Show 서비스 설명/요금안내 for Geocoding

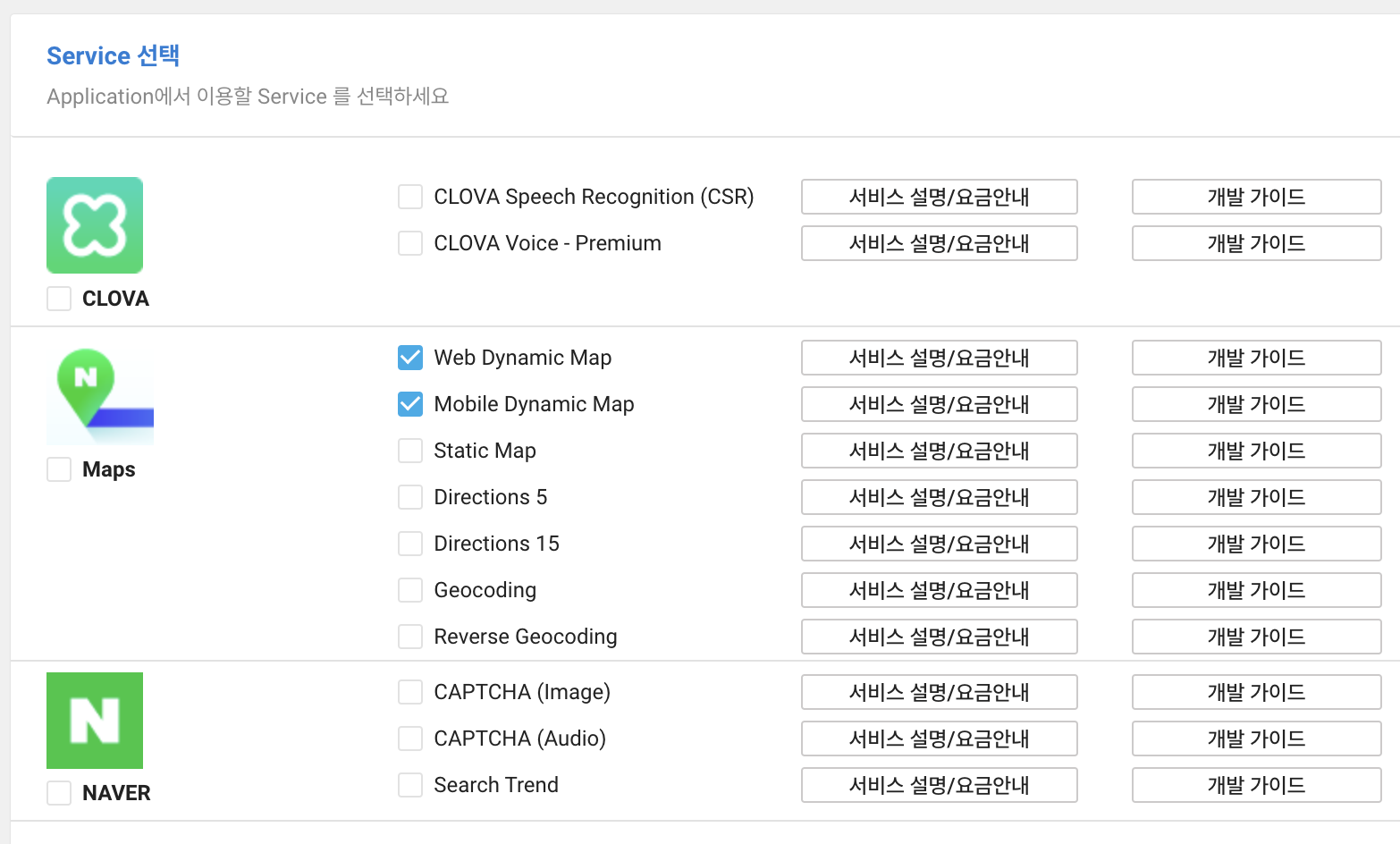pyautogui.click(x=940, y=590)
